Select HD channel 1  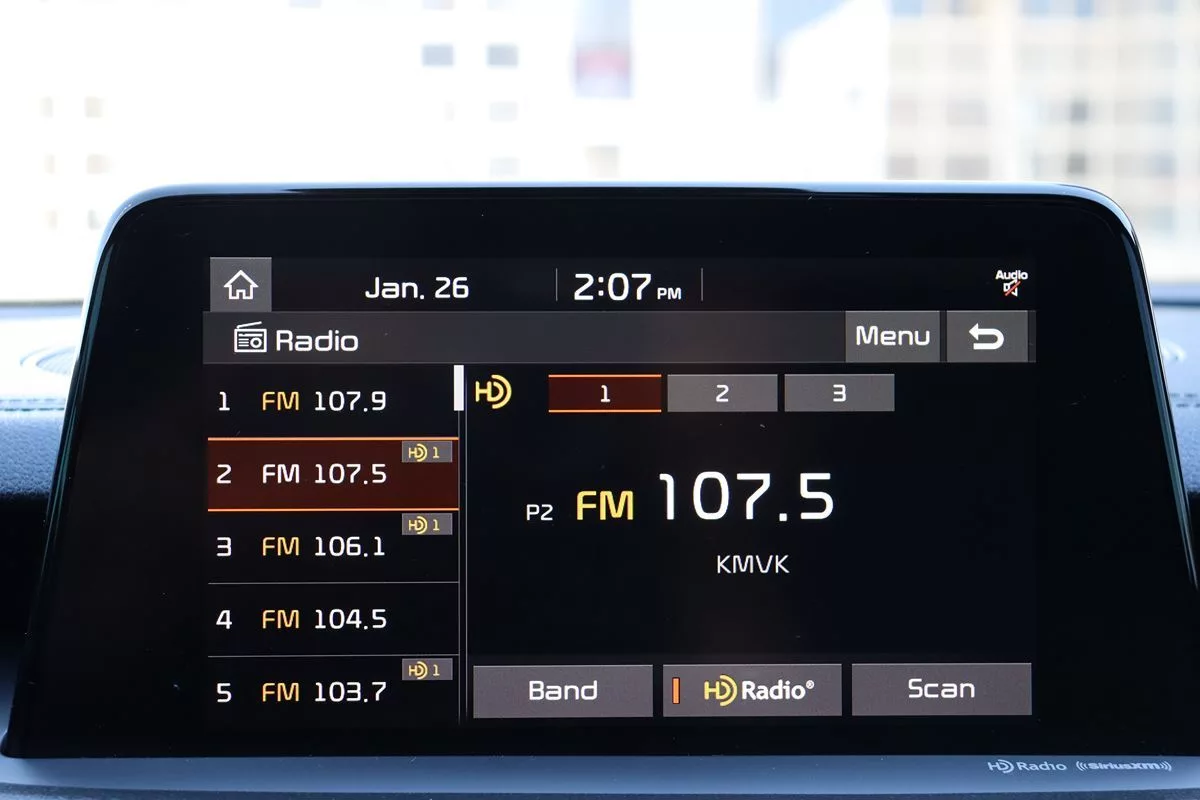point(604,394)
